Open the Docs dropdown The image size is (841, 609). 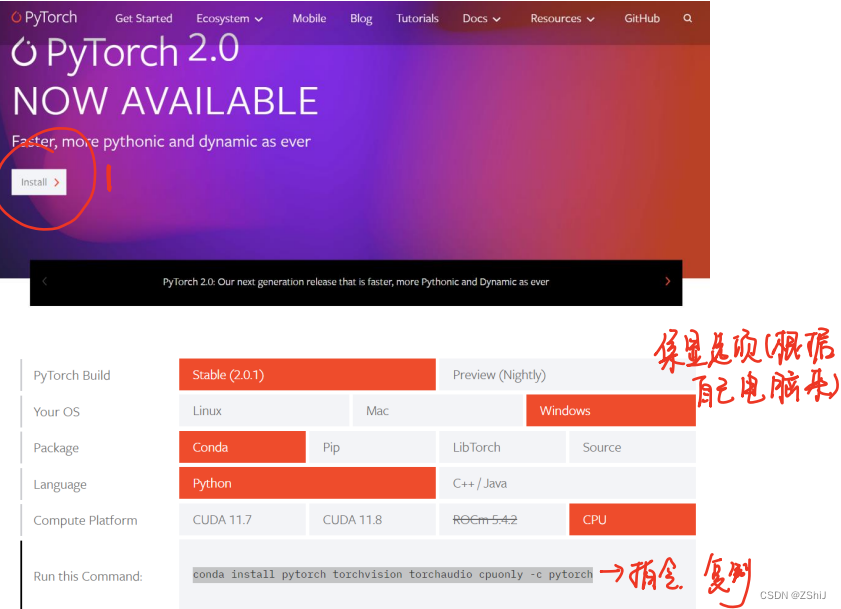pos(480,17)
